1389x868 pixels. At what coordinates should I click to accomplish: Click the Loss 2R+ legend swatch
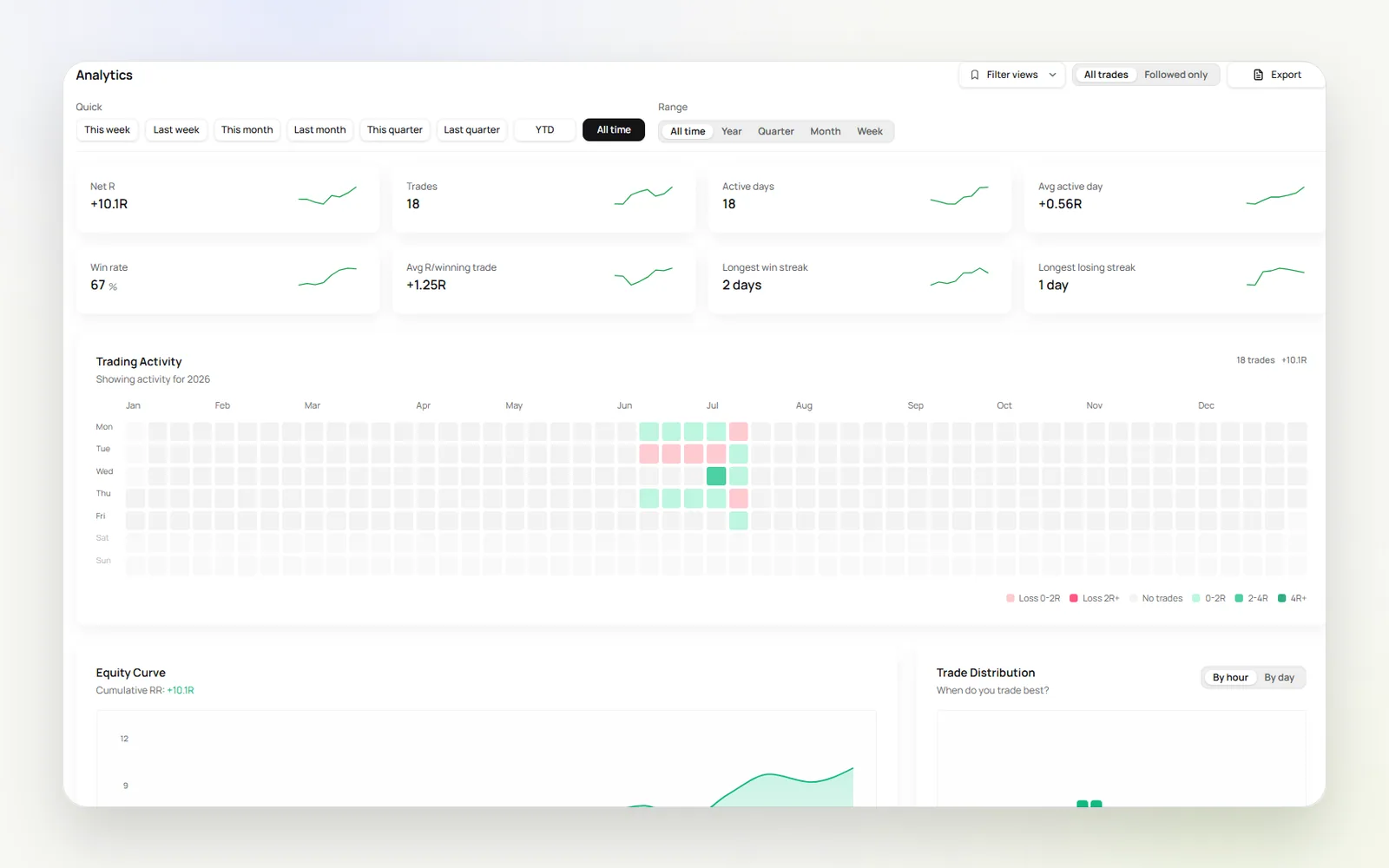pos(1074,598)
